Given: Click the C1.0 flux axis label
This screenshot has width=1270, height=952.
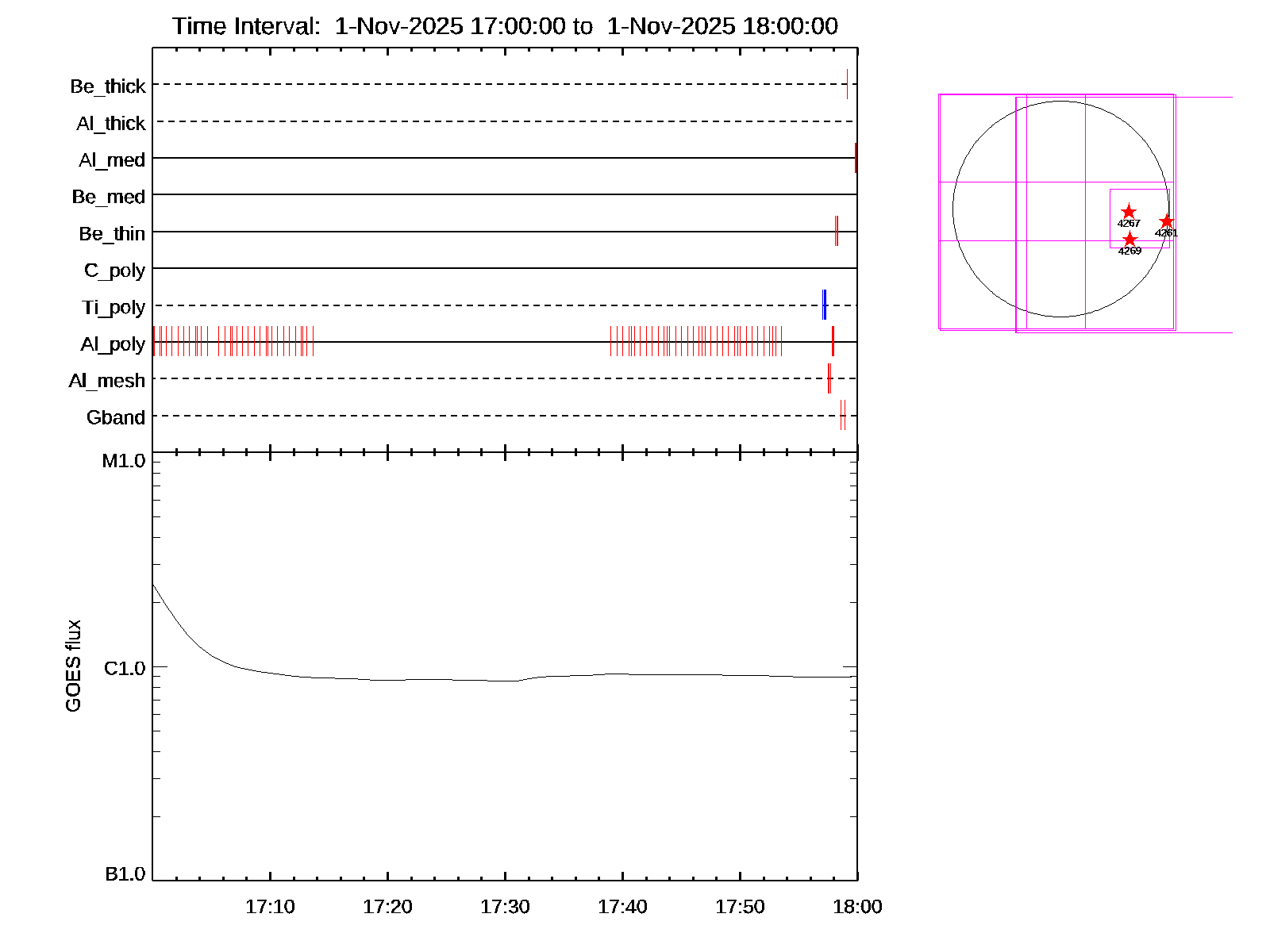Looking at the screenshot, I should pyautogui.click(x=125, y=669).
